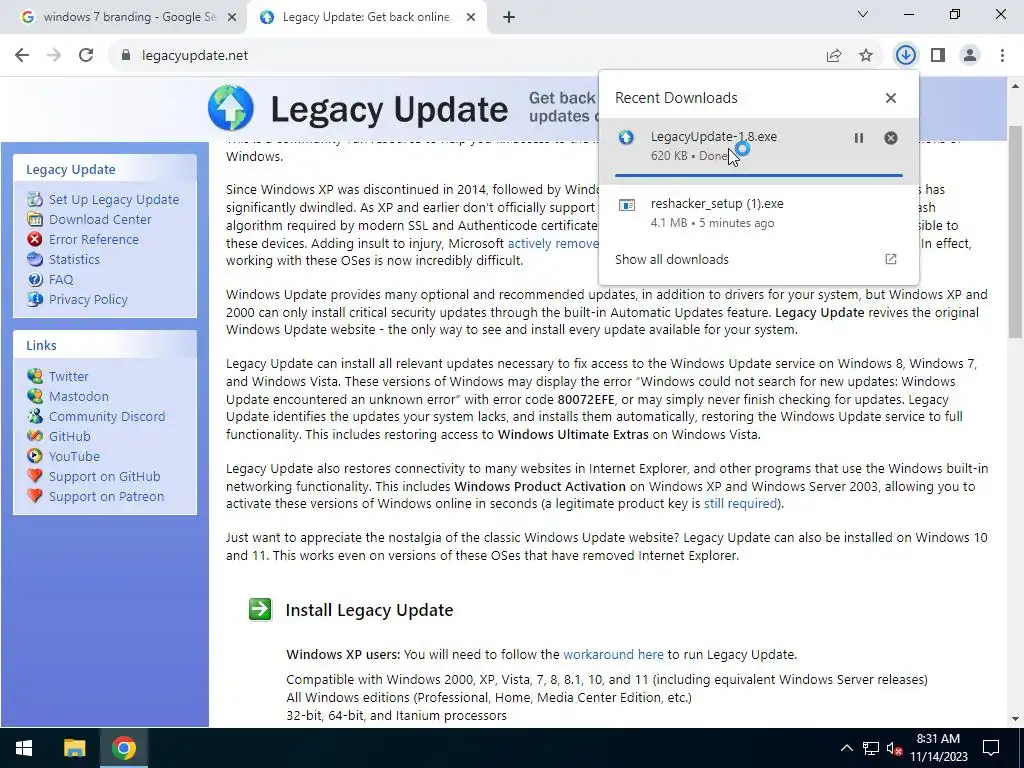Open the FAQ sidebar link
The width and height of the screenshot is (1024, 768).
click(x=61, y=280)
